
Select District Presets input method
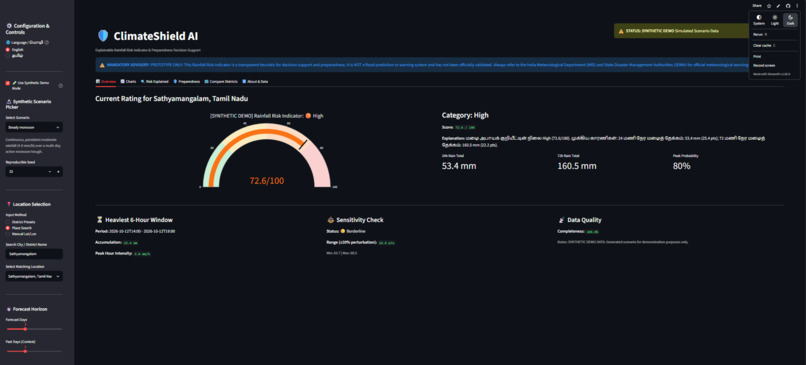click(8, 222)
